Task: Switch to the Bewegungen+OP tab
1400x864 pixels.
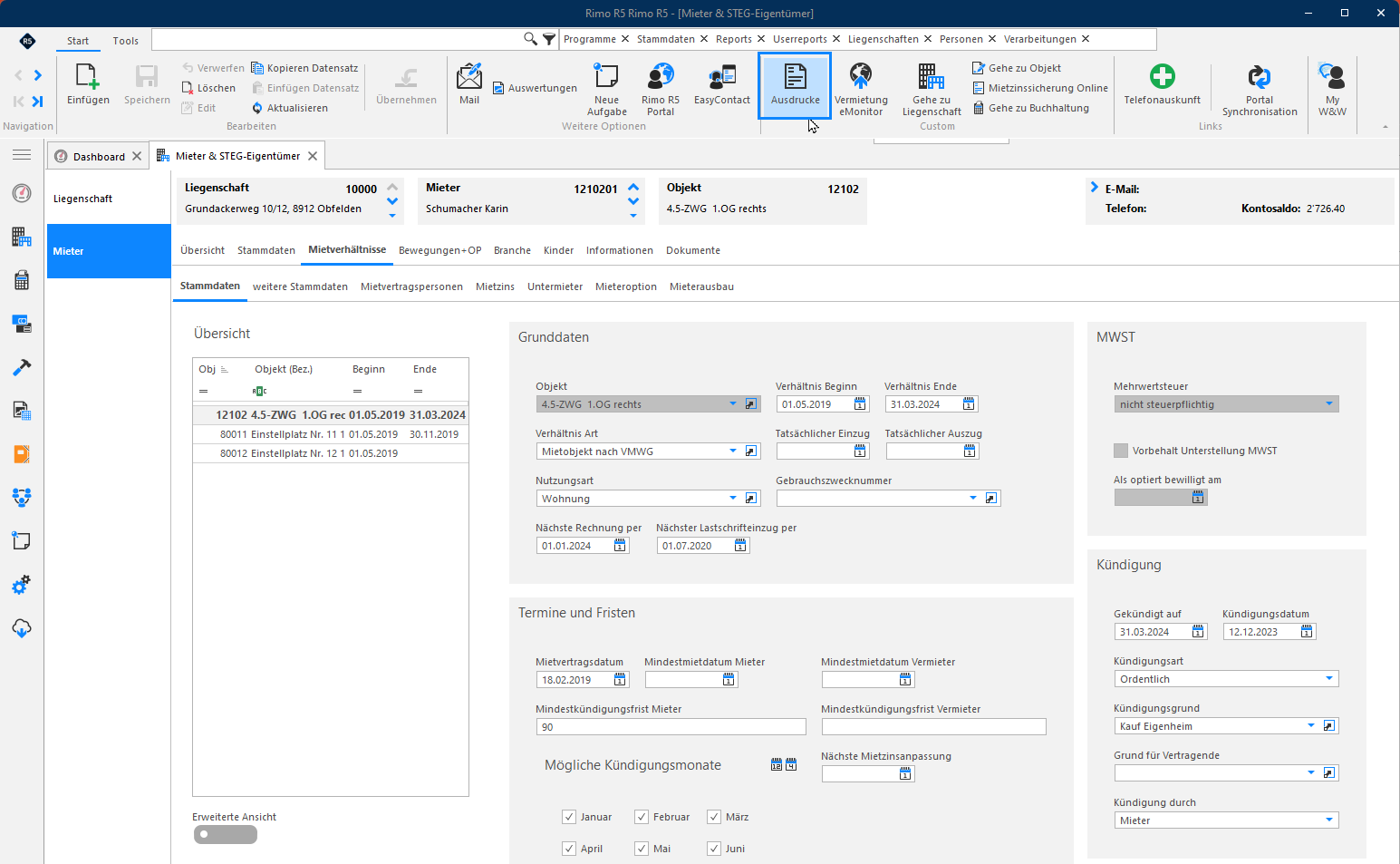Action: point(439,250)
